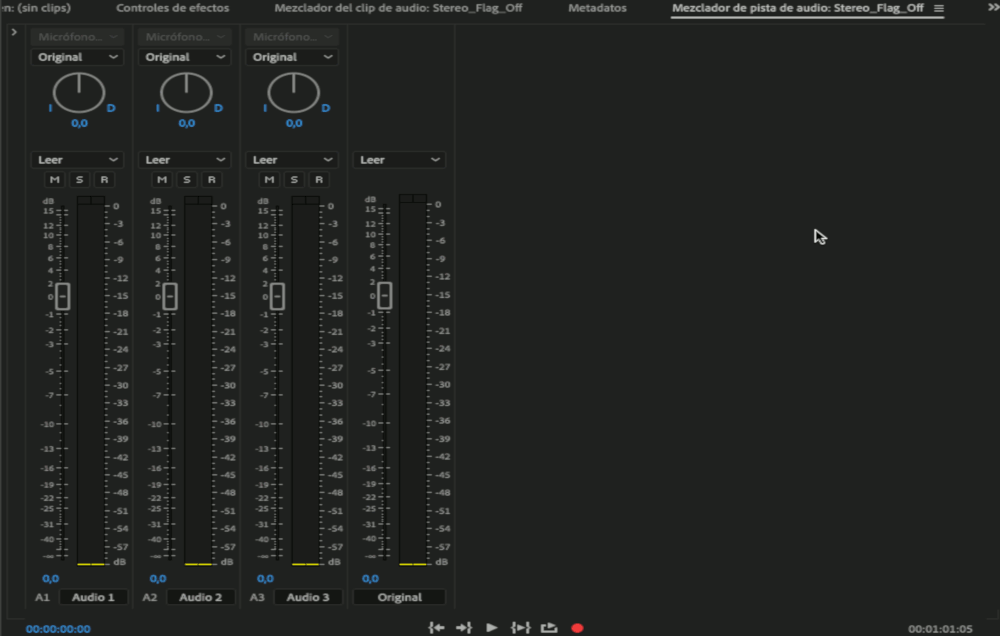Open Original master track Leer dropdown
The height and width of the screenshot is (636, 1000).
pos(399,160)
